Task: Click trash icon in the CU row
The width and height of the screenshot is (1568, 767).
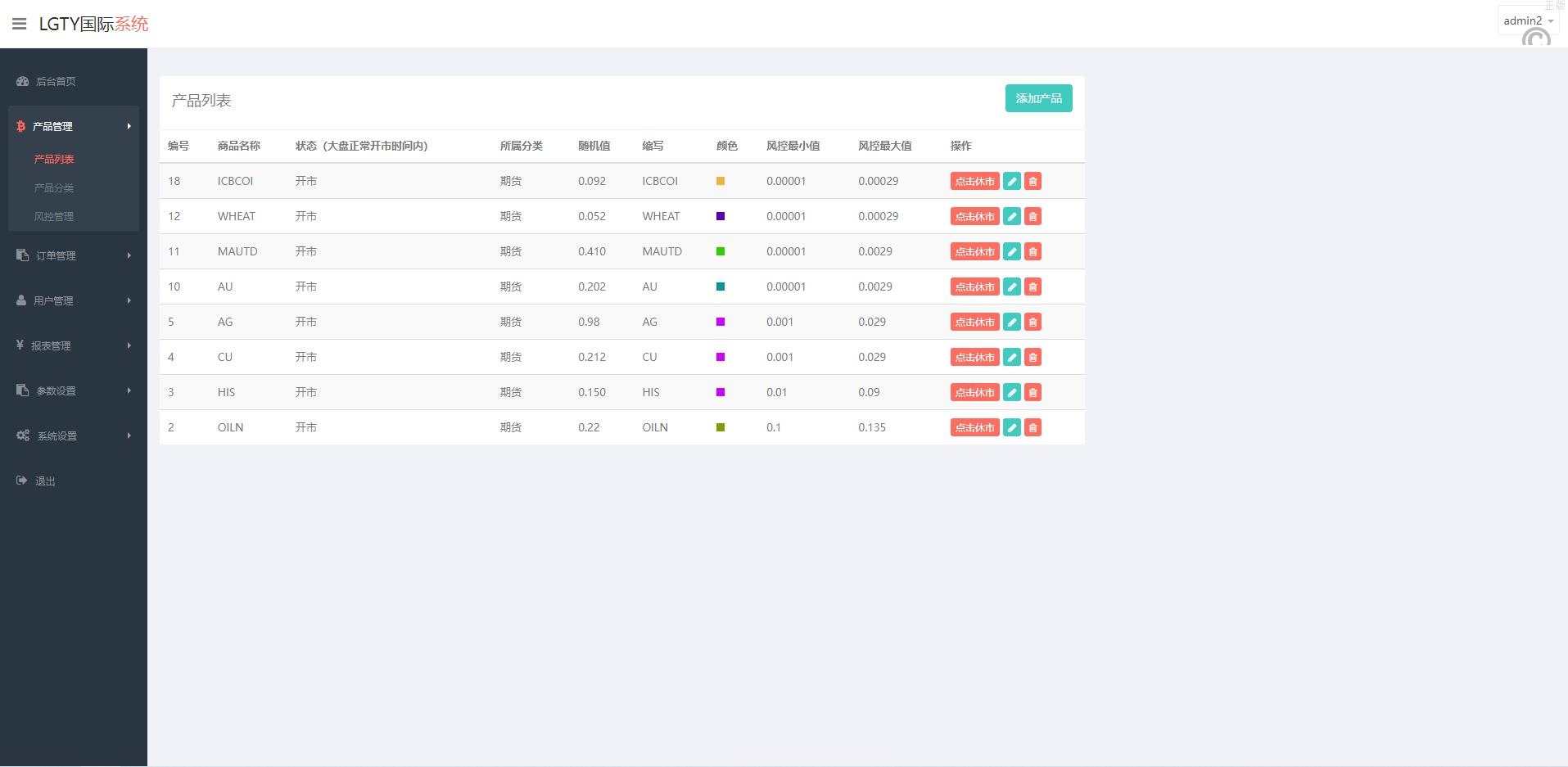Action: point(1033,358)
